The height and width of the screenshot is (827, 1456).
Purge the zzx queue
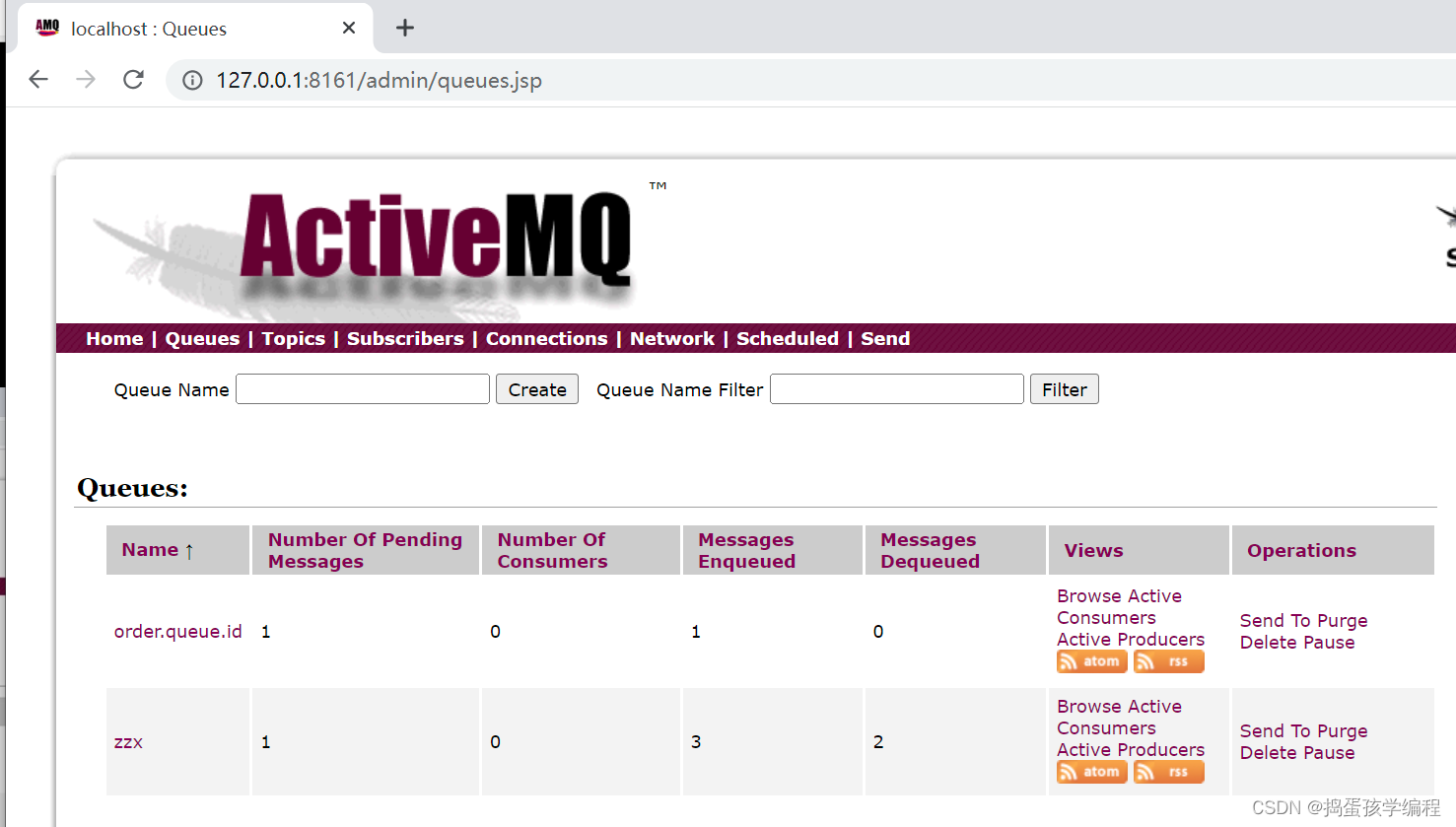[1343, 731]
